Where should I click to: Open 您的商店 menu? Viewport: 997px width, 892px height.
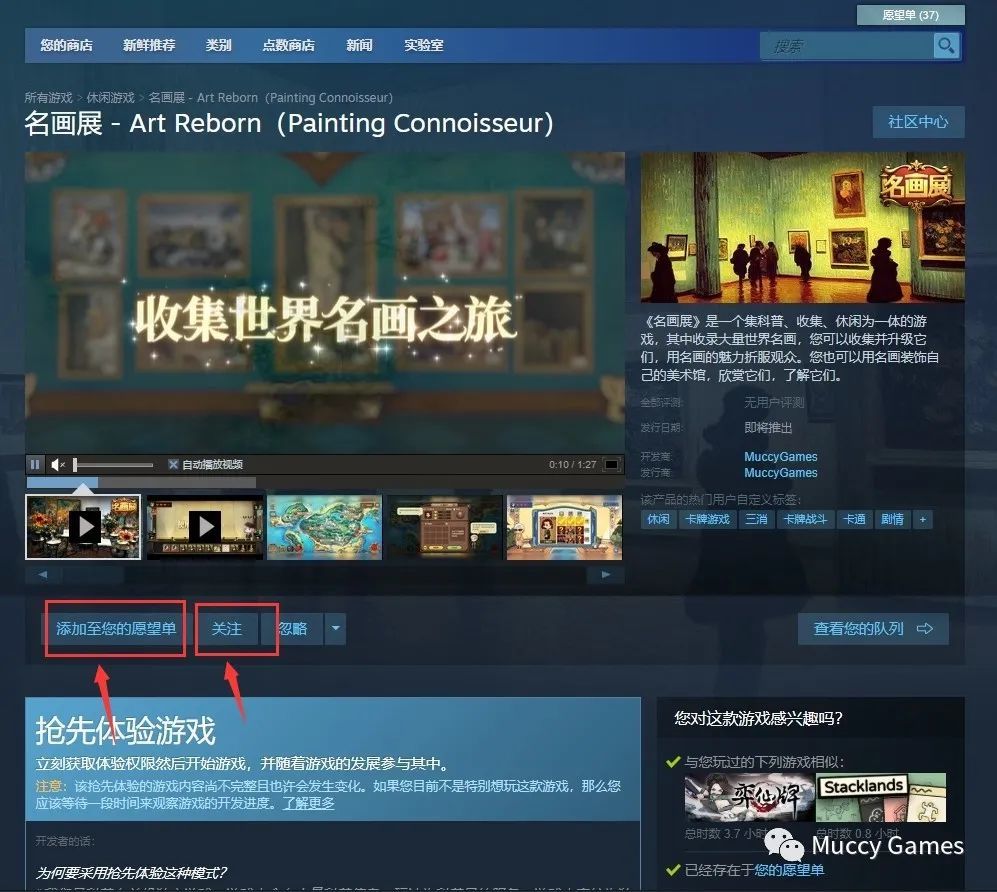click(x=66, y=45)
